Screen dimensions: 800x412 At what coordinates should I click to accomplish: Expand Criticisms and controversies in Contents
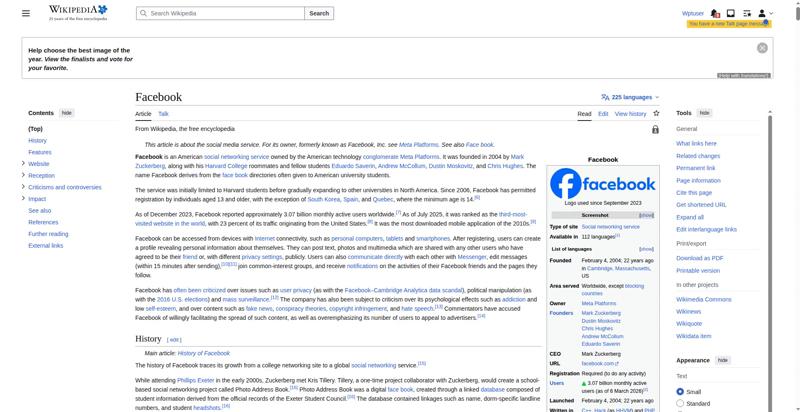pos(23,187)
